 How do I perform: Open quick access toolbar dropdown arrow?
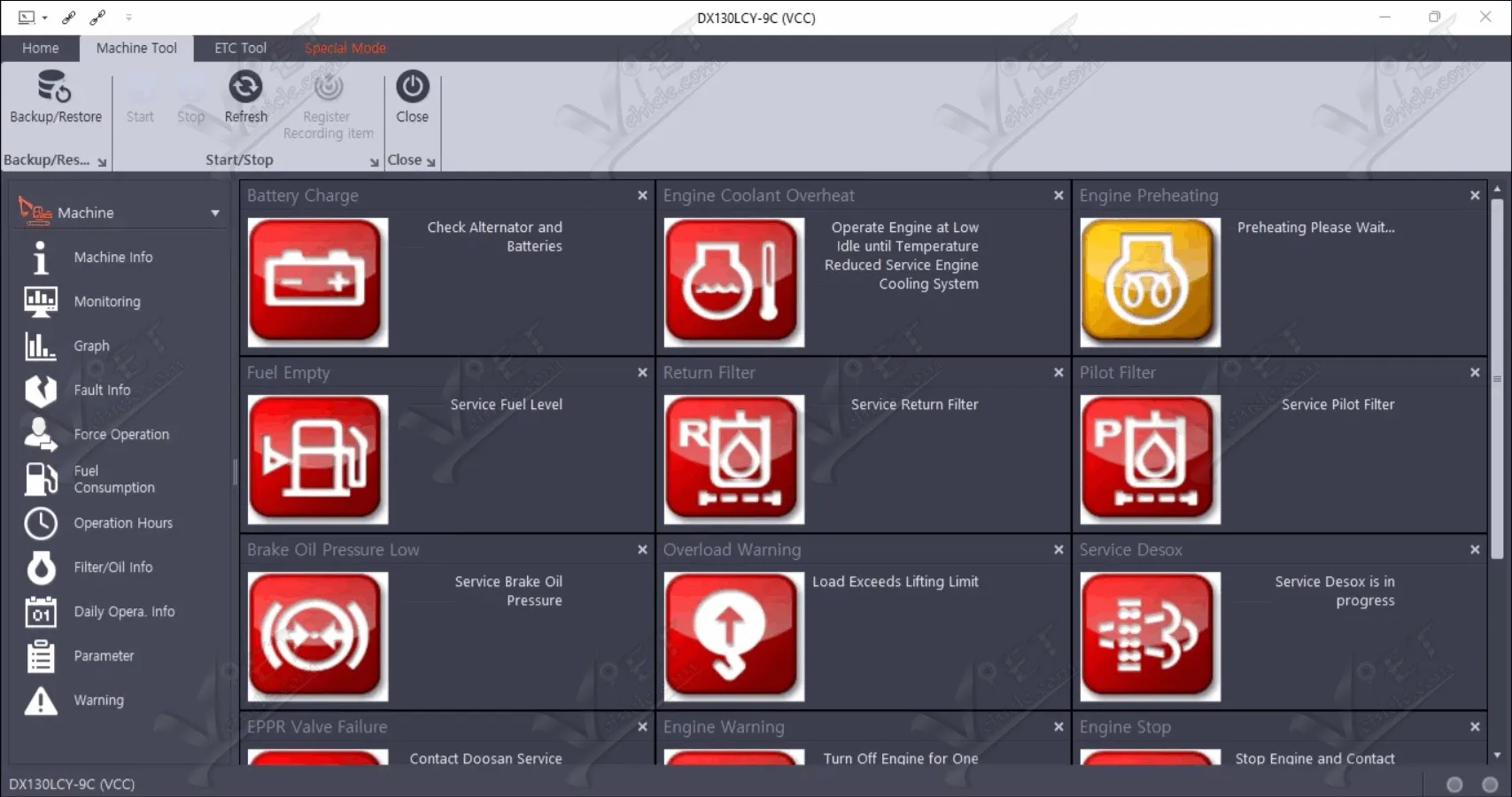click(128, 17)
